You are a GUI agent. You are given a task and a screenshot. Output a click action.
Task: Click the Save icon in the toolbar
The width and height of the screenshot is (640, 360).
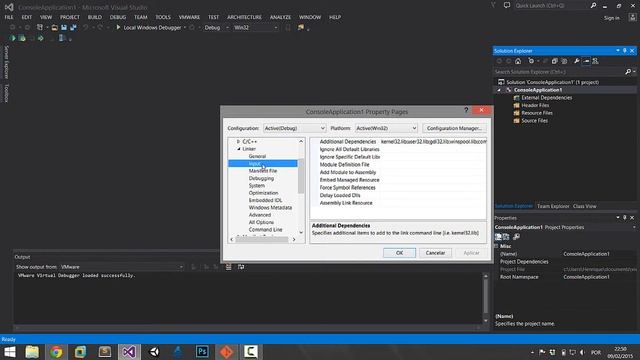(64, 27)
